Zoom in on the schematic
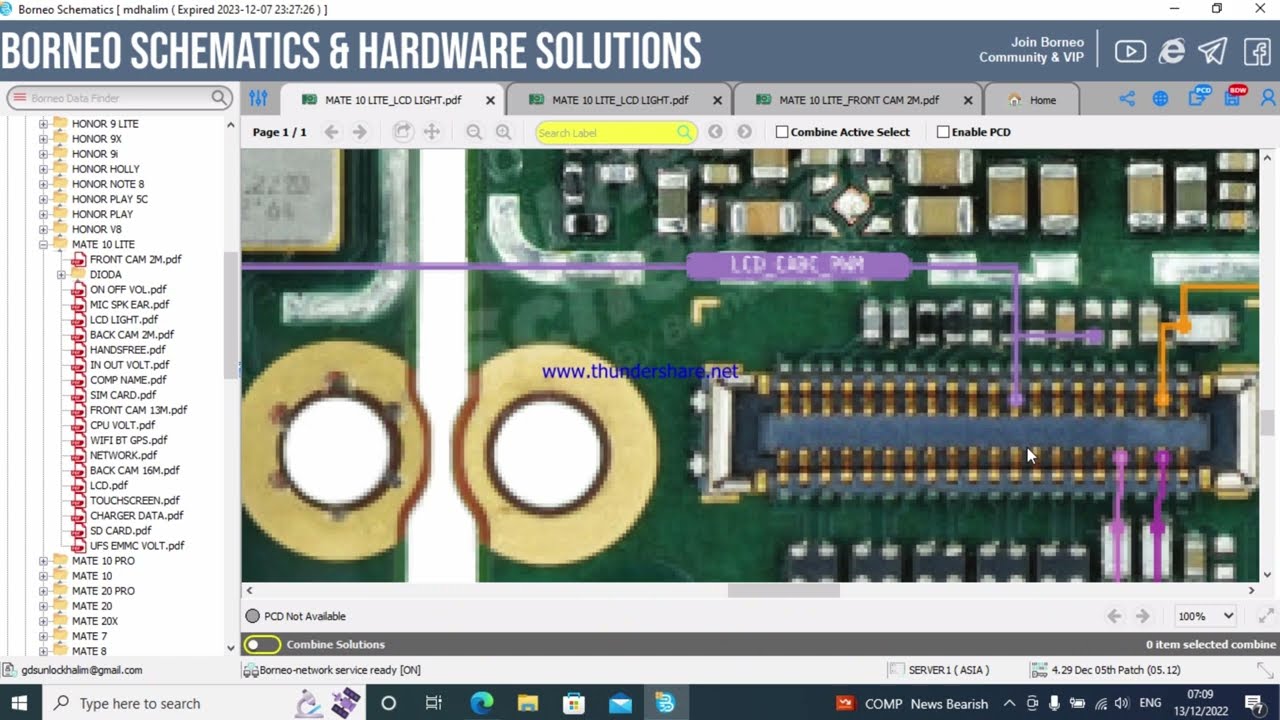This screenshot has height=720, width=1280. (x=503, y=132)
